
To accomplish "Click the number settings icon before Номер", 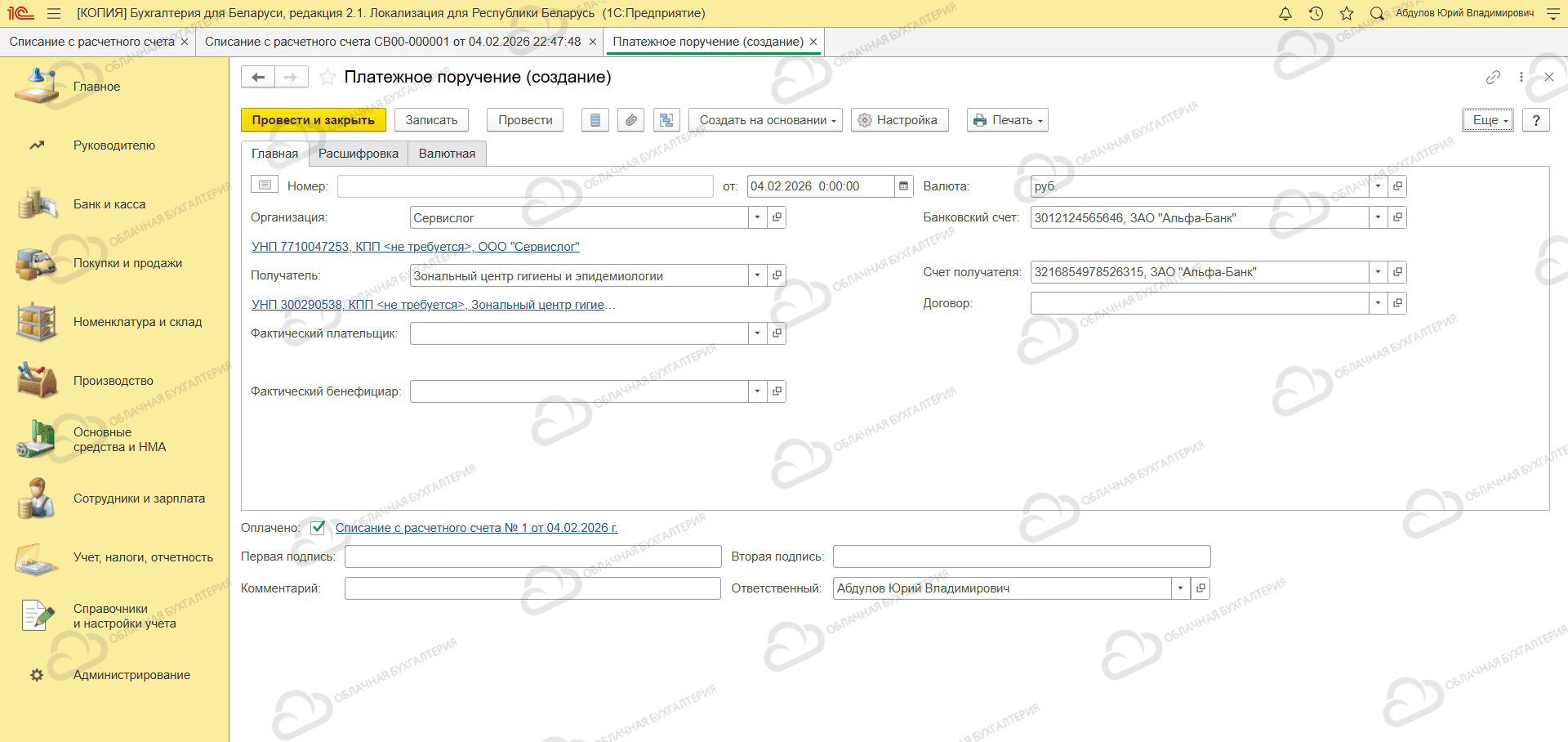I will pyautogui.click(x=265, y=185).
